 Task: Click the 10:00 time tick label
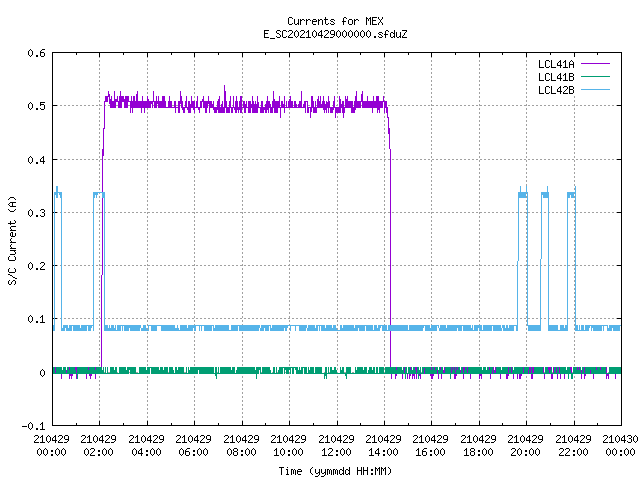pos(288,452)
